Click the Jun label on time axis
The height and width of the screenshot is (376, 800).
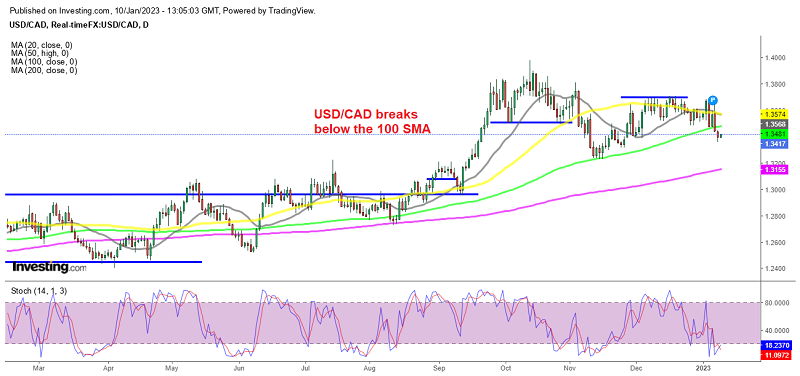[239, 367]
